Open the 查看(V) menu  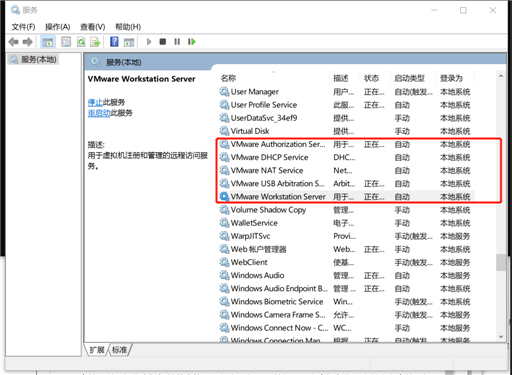(x=93, y=27)
